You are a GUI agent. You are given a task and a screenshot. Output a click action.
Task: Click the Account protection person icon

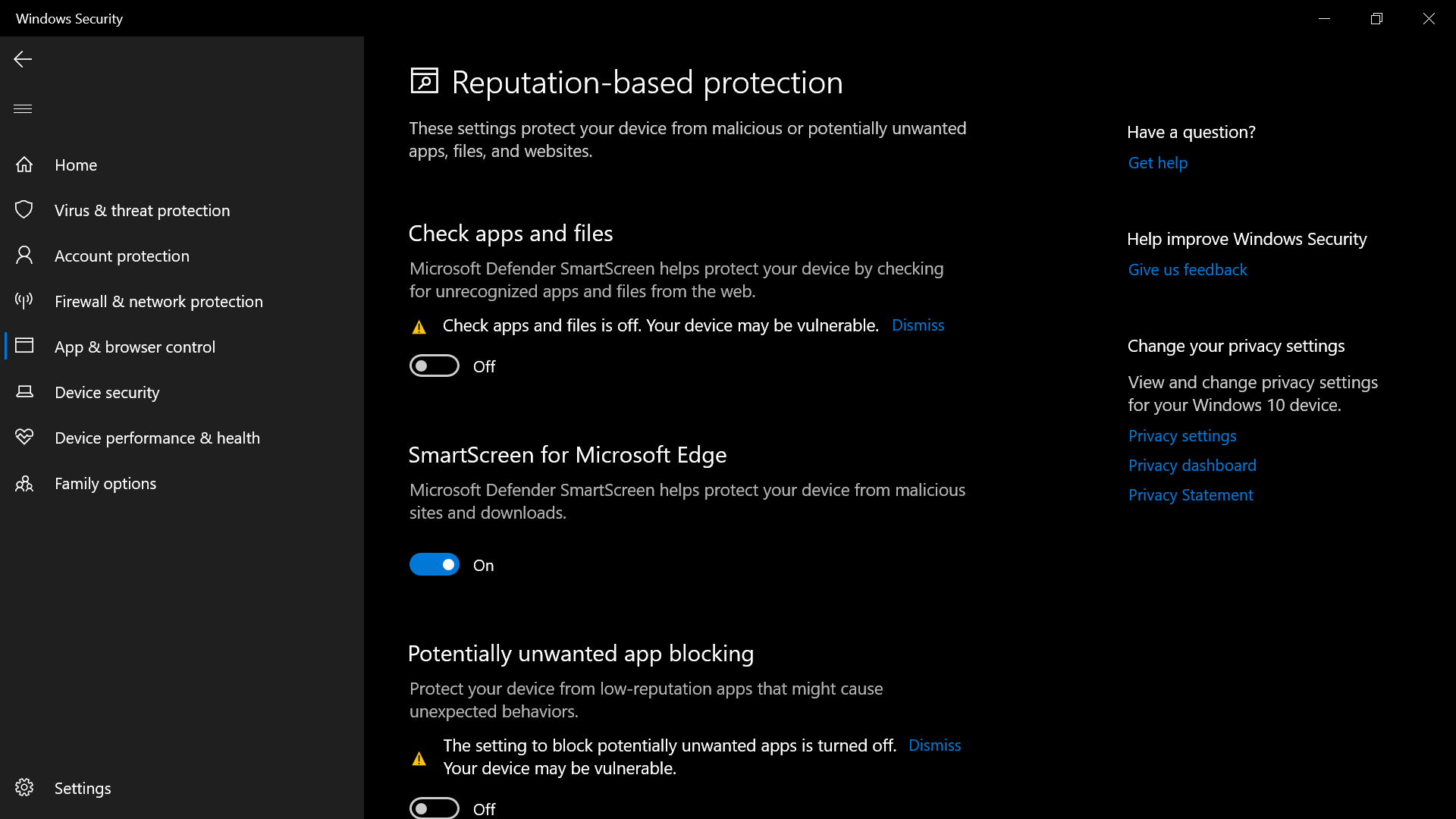click(24, 256)
